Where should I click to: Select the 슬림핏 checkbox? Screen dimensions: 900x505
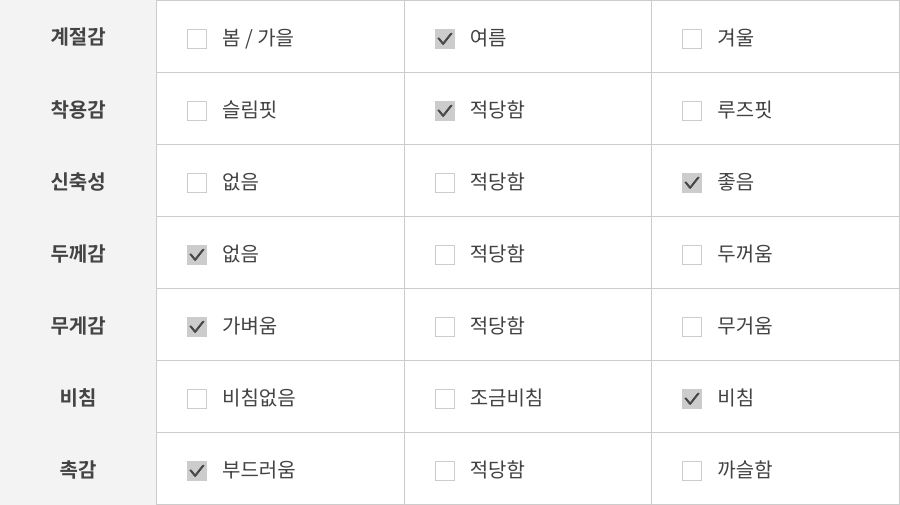pyautogui.click(x=197, y=111)
